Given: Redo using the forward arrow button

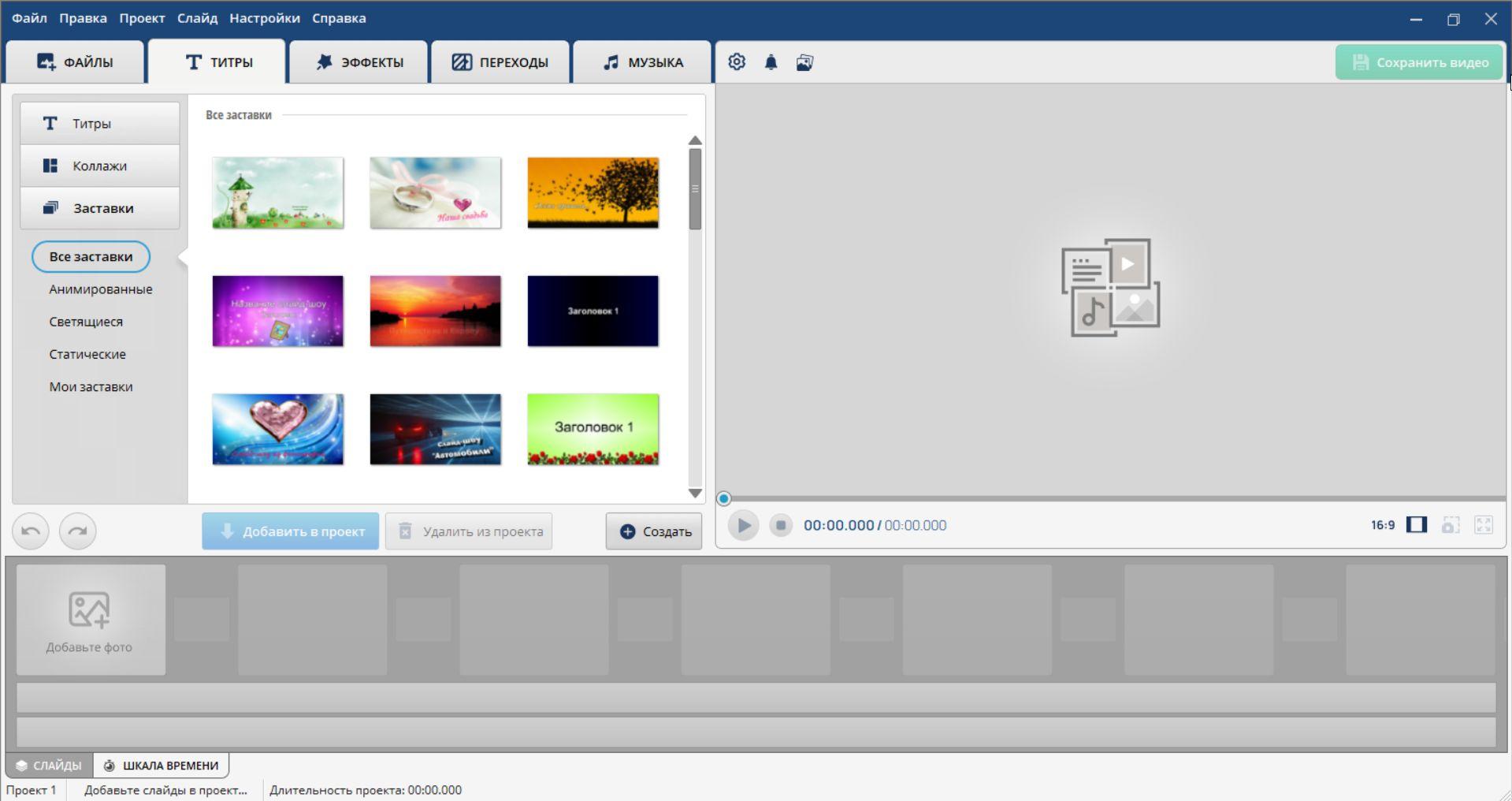Looking at the screenshot, I should tap(77, 531).
